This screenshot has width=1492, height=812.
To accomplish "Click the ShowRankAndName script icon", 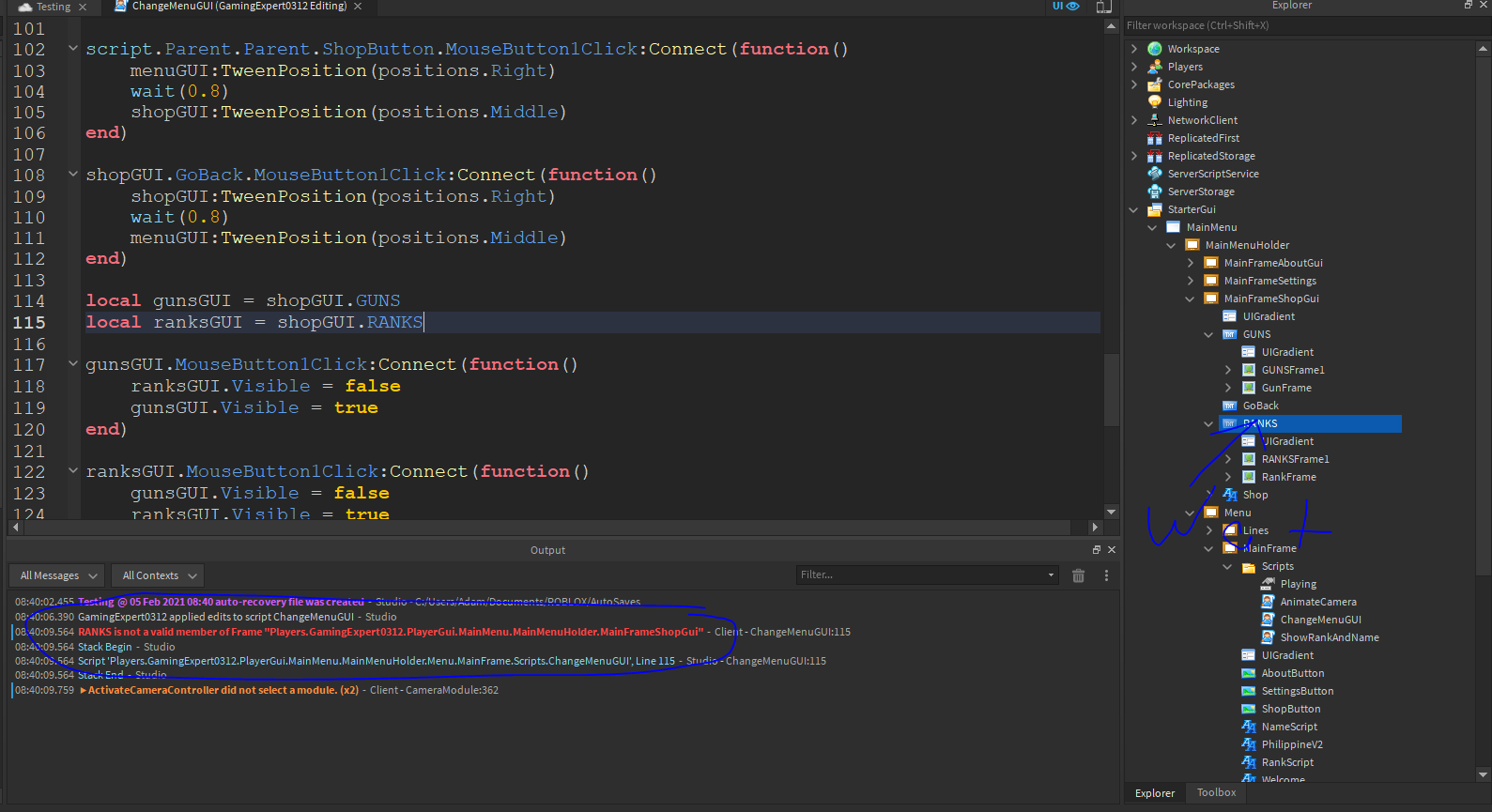I will 1268,637.
